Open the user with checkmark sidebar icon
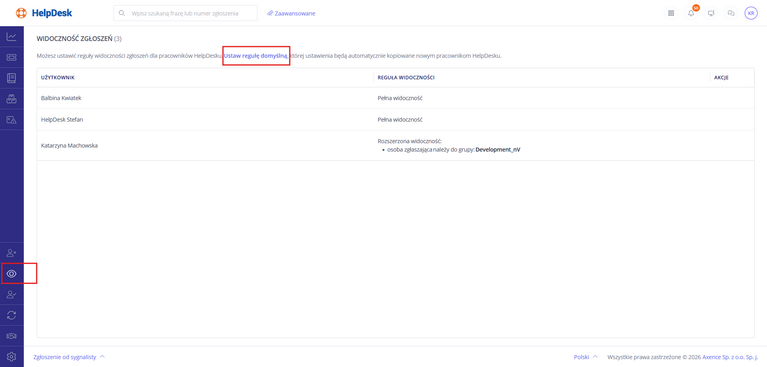The image size is (767, 367). pyautogui.click(x=11, y=295)
